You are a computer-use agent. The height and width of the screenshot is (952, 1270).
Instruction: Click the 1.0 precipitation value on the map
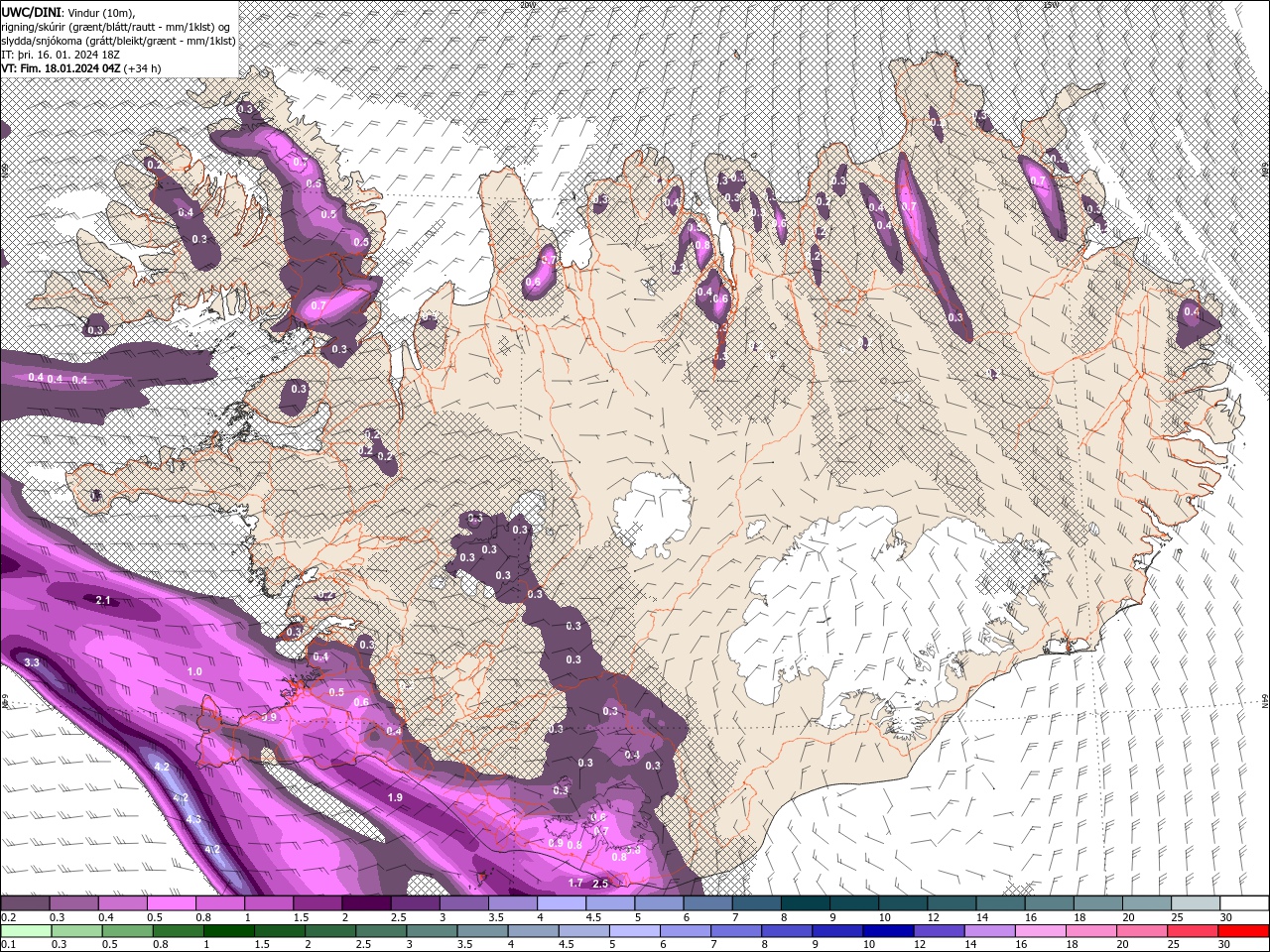(x=194, y=671)
